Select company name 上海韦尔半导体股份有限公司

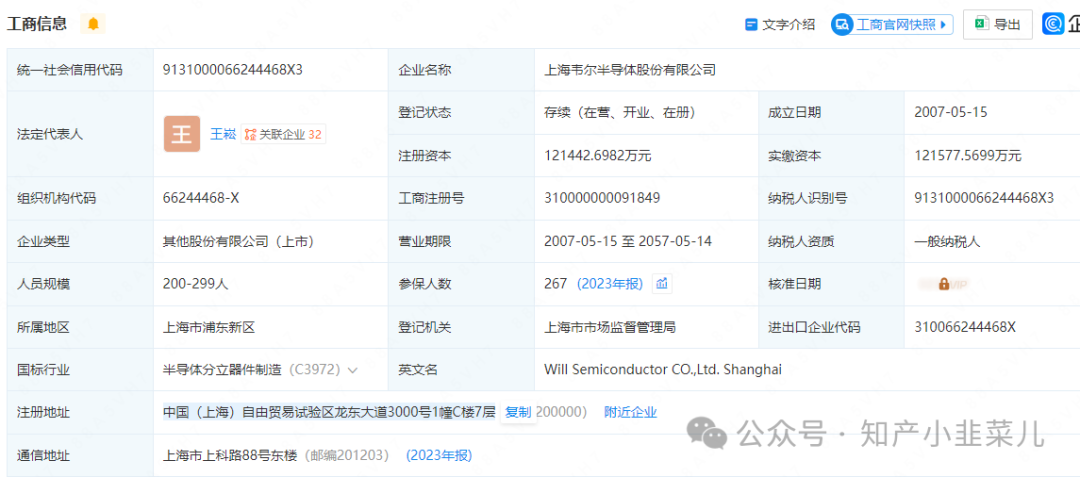pyautogui.click(x=630, y=70)
